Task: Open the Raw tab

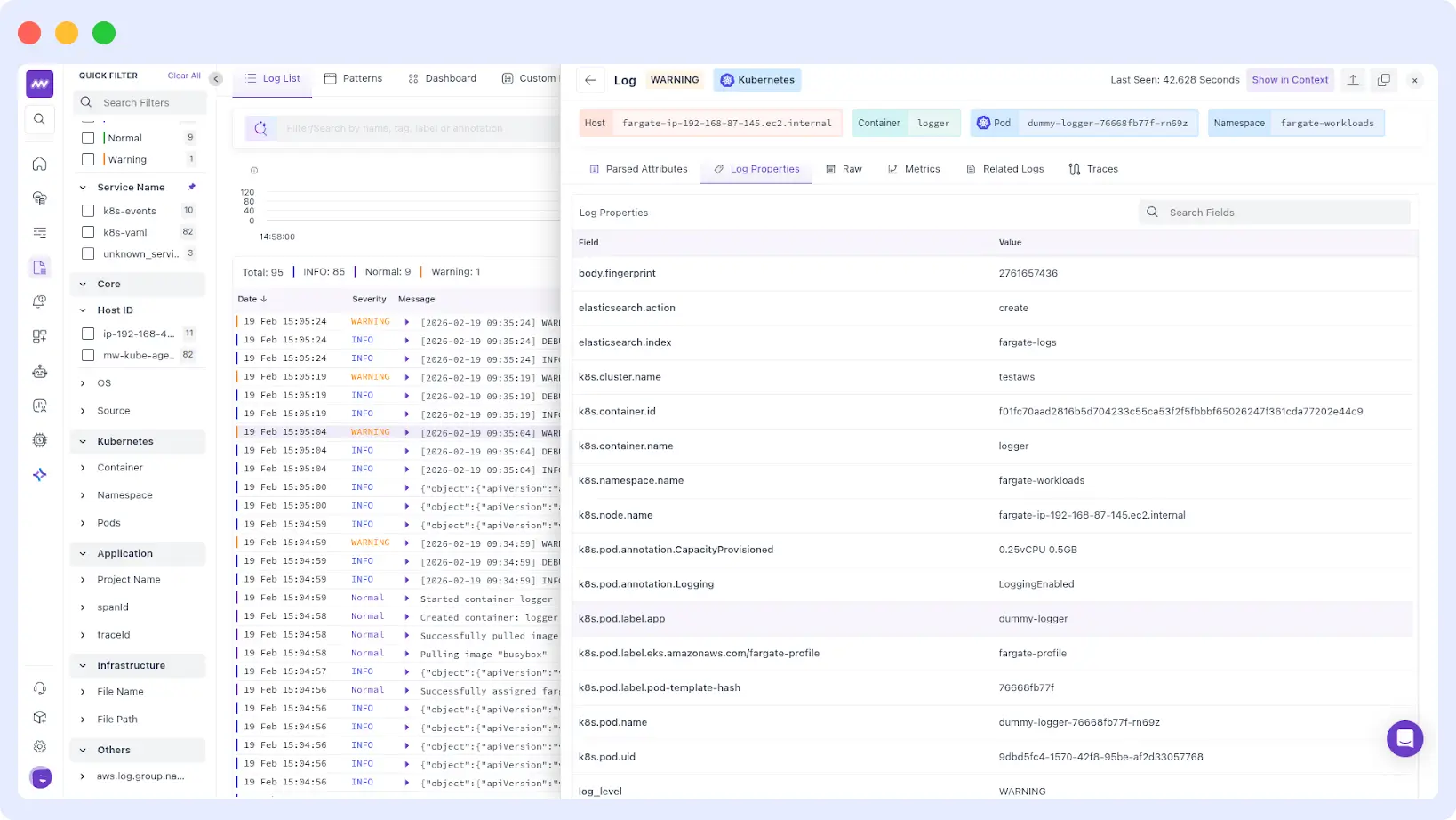Action: (844, 169)
